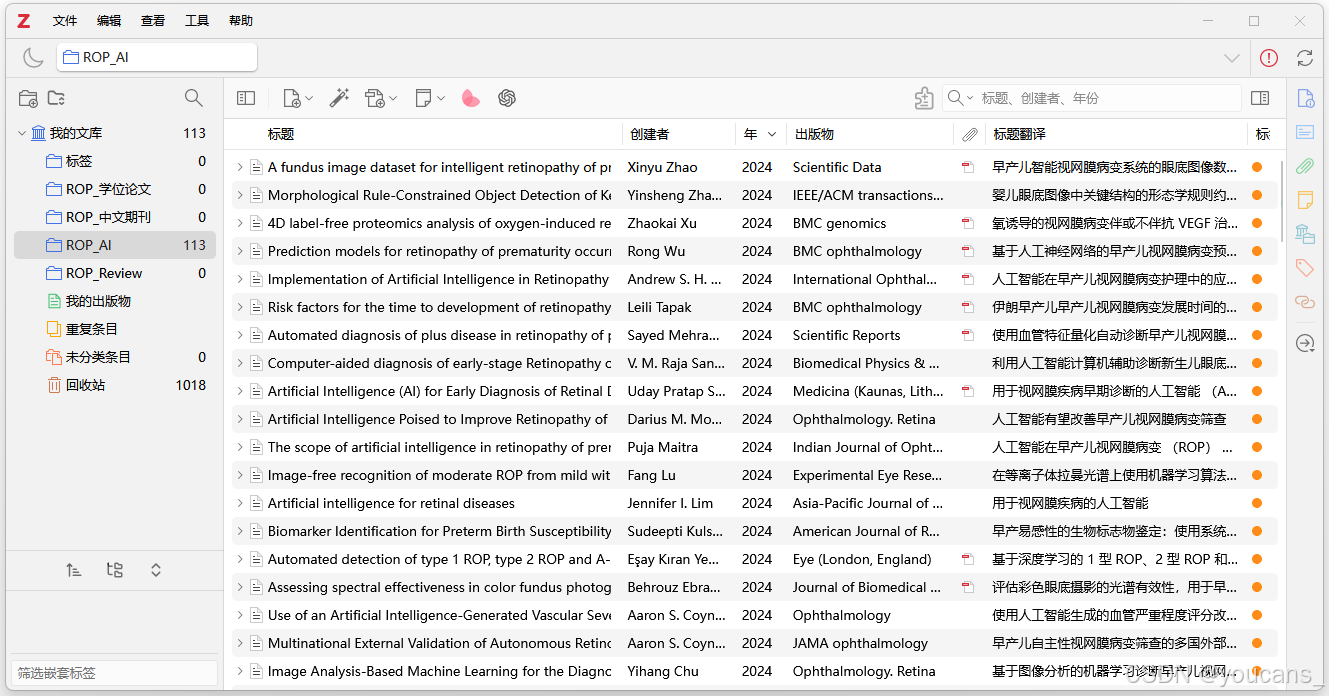
Task: Click the expand-collapse arrows icon
Action: click(x=156, y=570)
